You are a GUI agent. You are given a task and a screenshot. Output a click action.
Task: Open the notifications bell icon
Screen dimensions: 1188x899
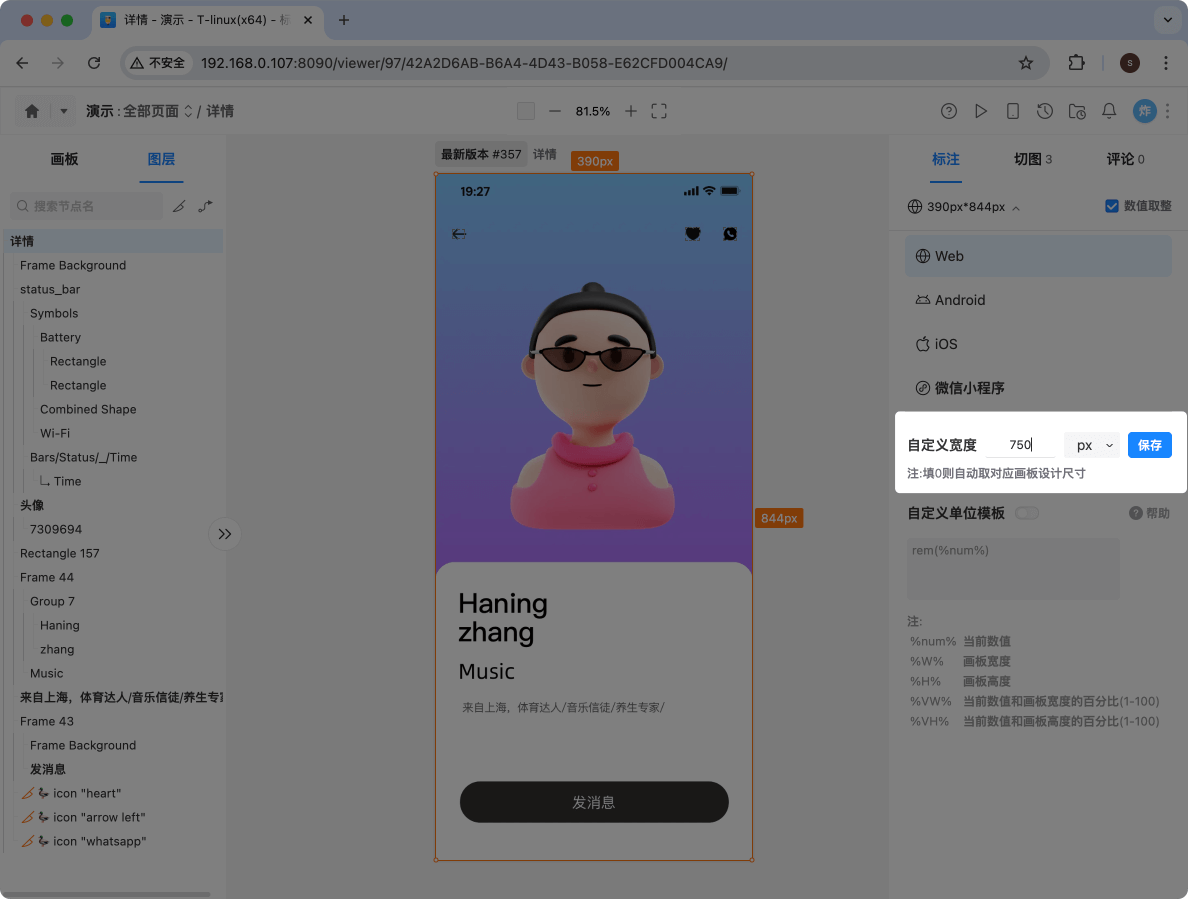[1109, 111]
